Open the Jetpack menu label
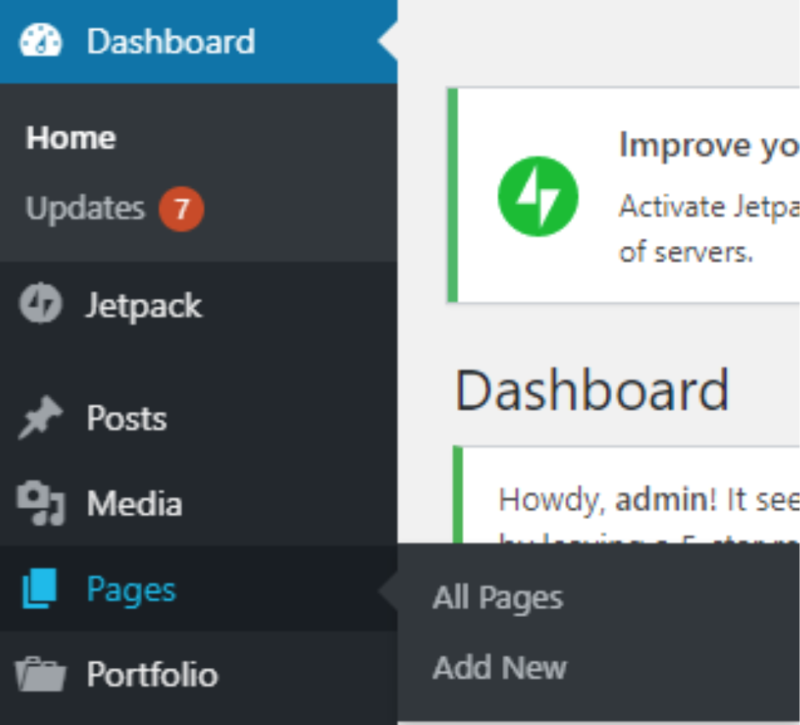The width and height of the screenshot is (800, 725). pyautogui.click(x=144, y=305)
